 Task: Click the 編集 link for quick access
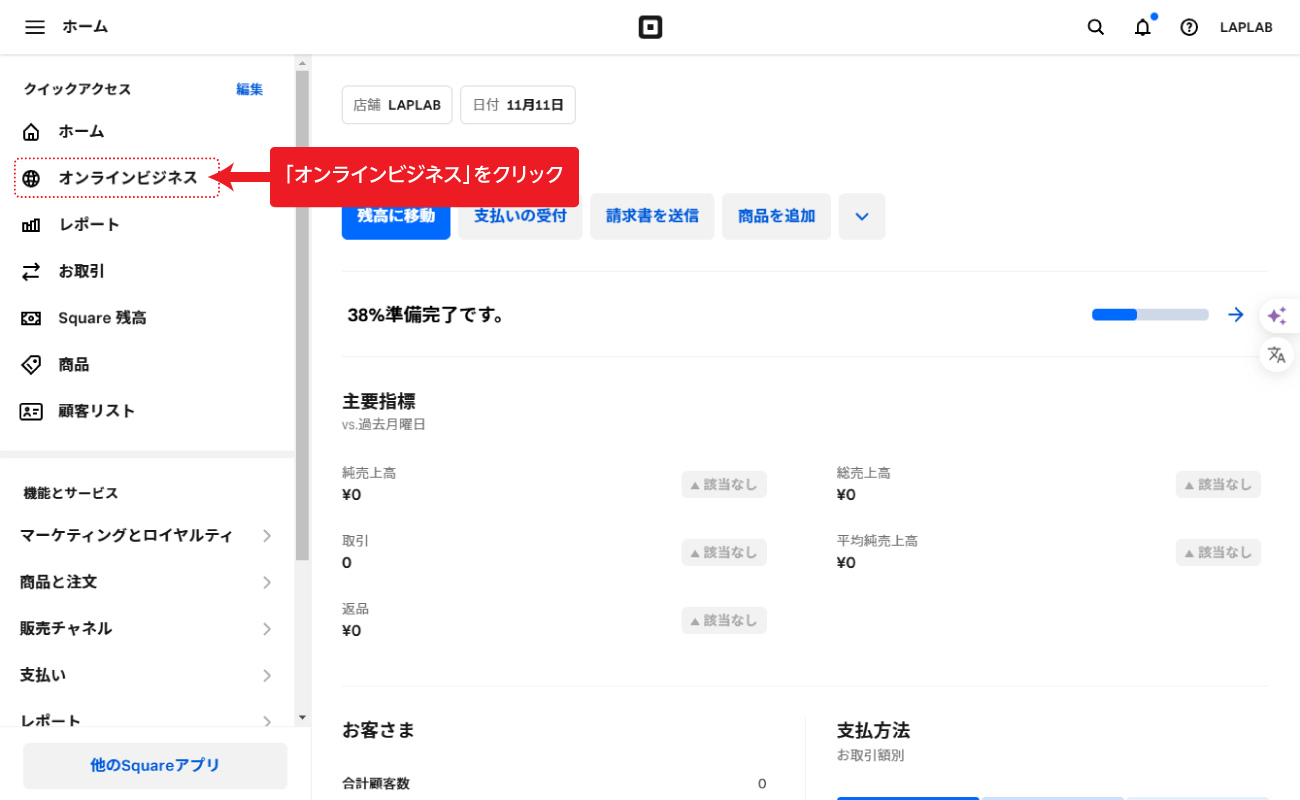pos(249,89)
